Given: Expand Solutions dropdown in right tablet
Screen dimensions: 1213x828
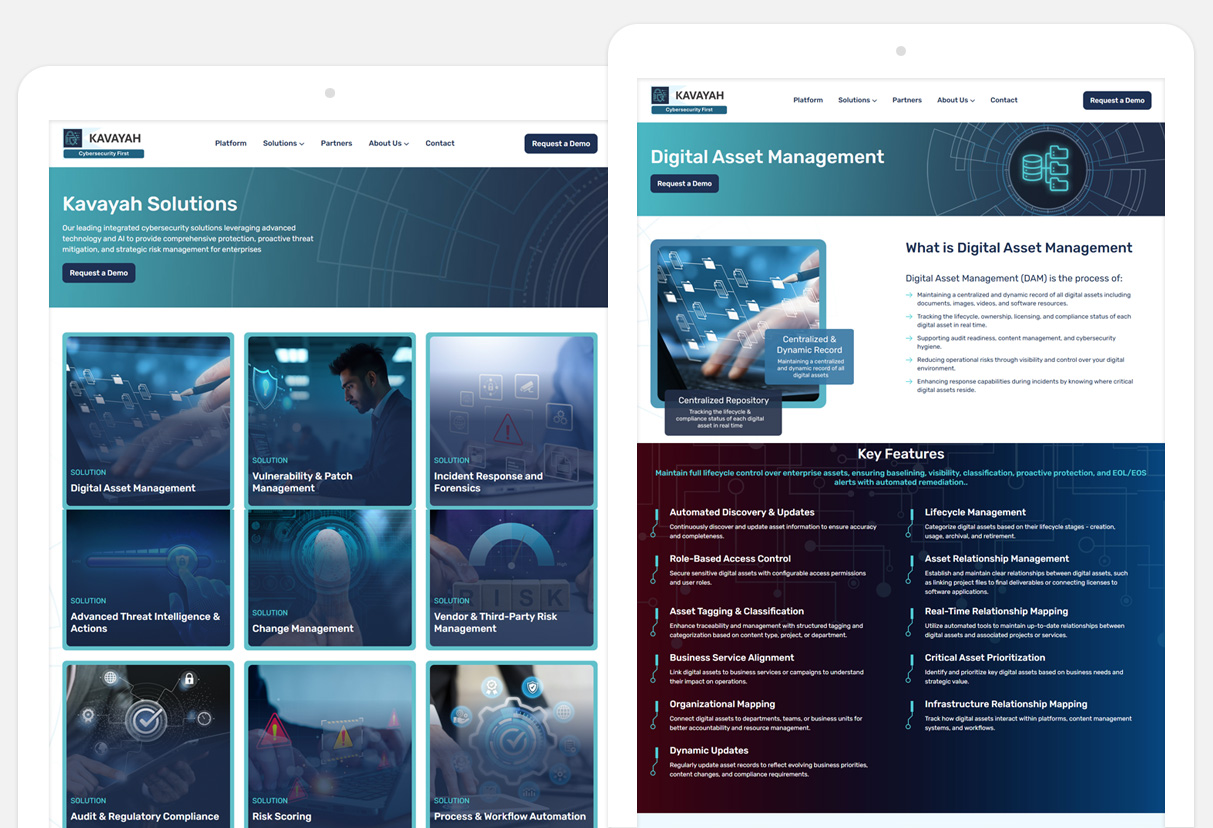Looking at the screenshot, I should (x=857, y=100).
